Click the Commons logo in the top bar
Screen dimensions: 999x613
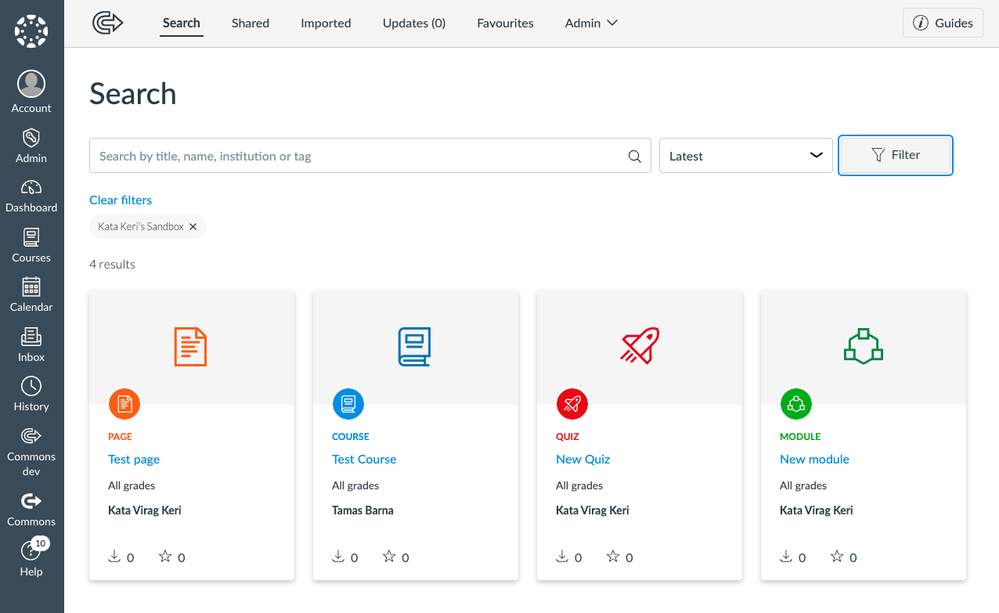pos(108,23)
